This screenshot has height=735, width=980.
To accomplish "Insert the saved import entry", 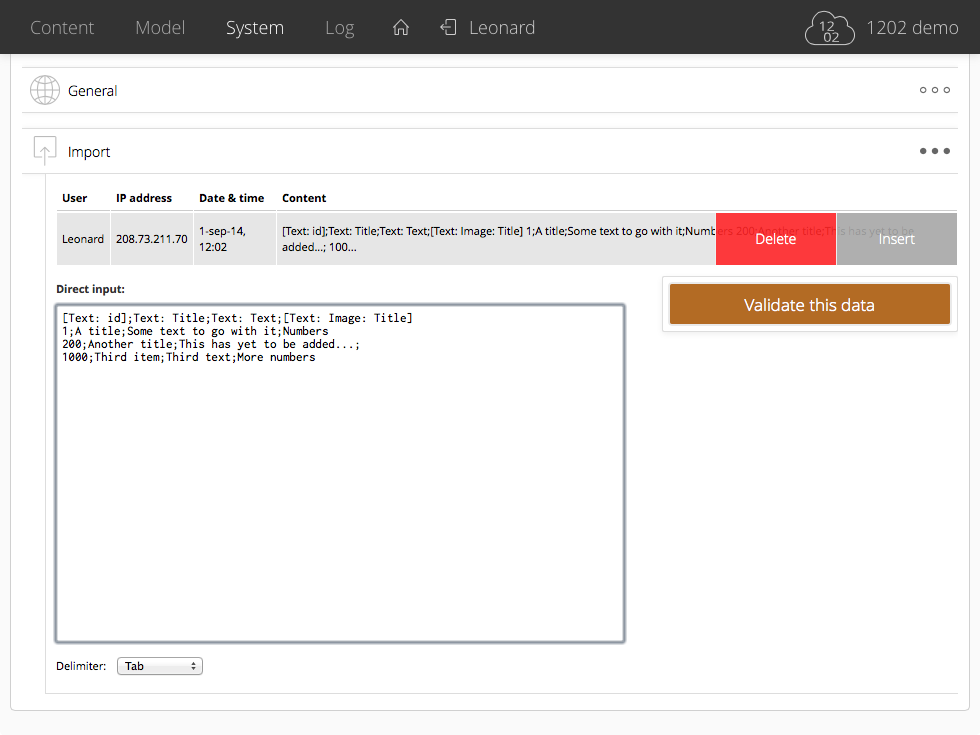I will 896,239.
